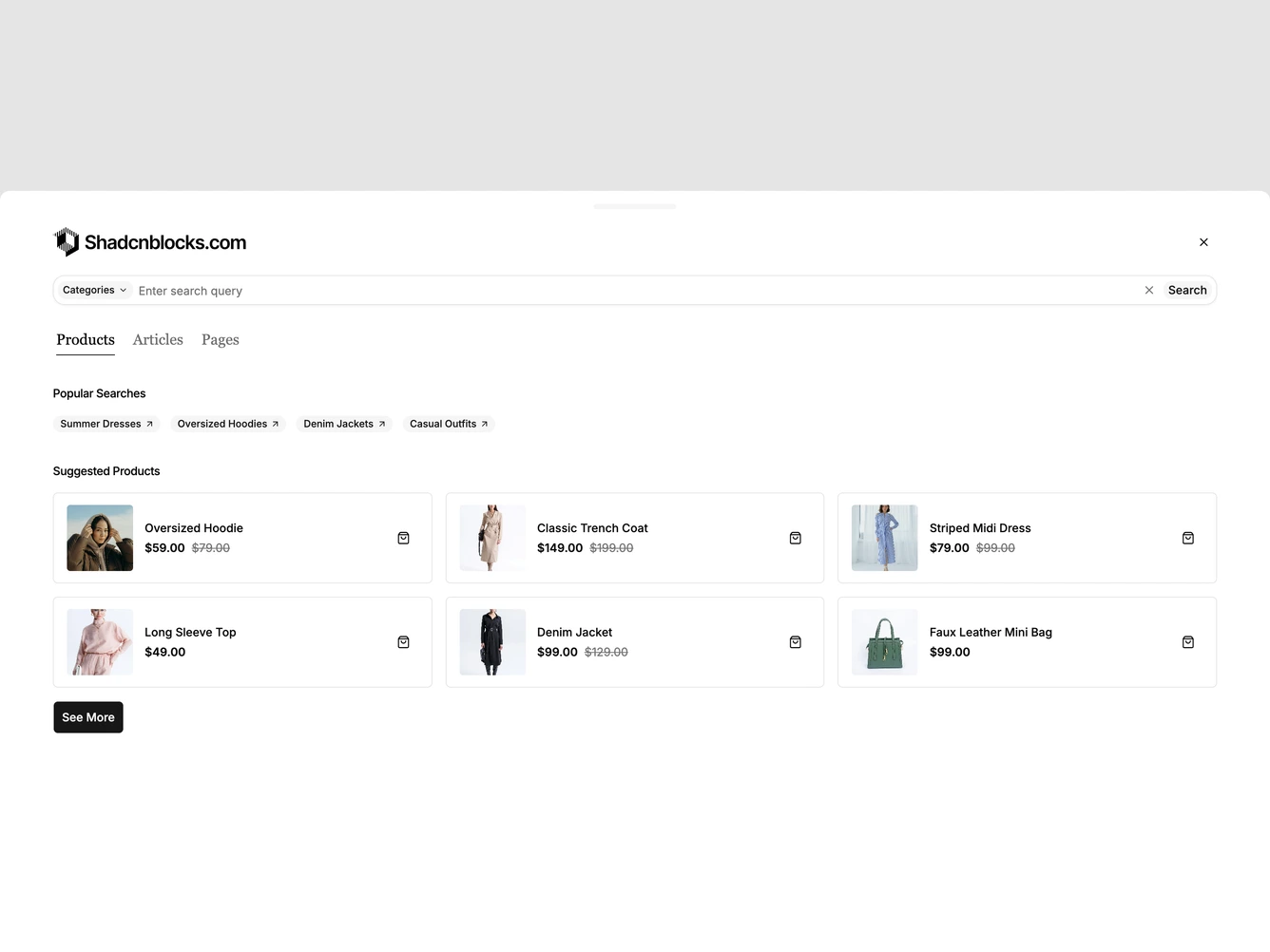This screenshot has height=952, width=1270.
Task: Open the Categories dropdown
Action: tap(94, 291)
